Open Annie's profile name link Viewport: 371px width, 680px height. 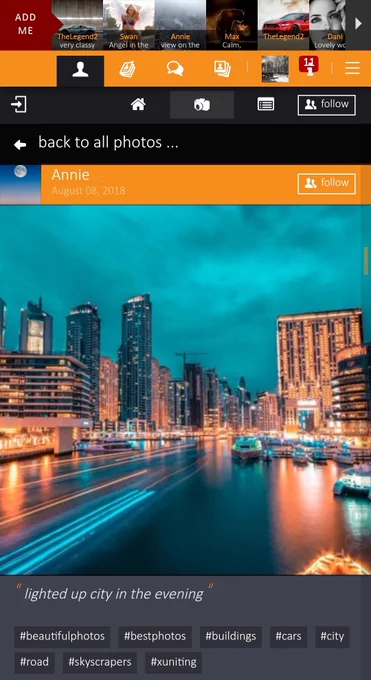click(x=70, y=175)
